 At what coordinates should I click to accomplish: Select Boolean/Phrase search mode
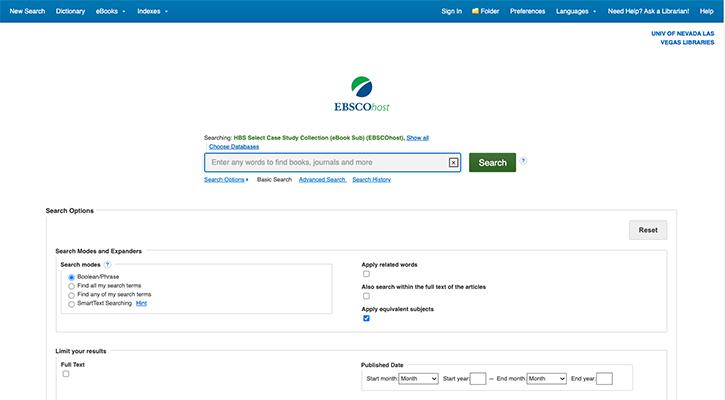[x=71, y=277]
